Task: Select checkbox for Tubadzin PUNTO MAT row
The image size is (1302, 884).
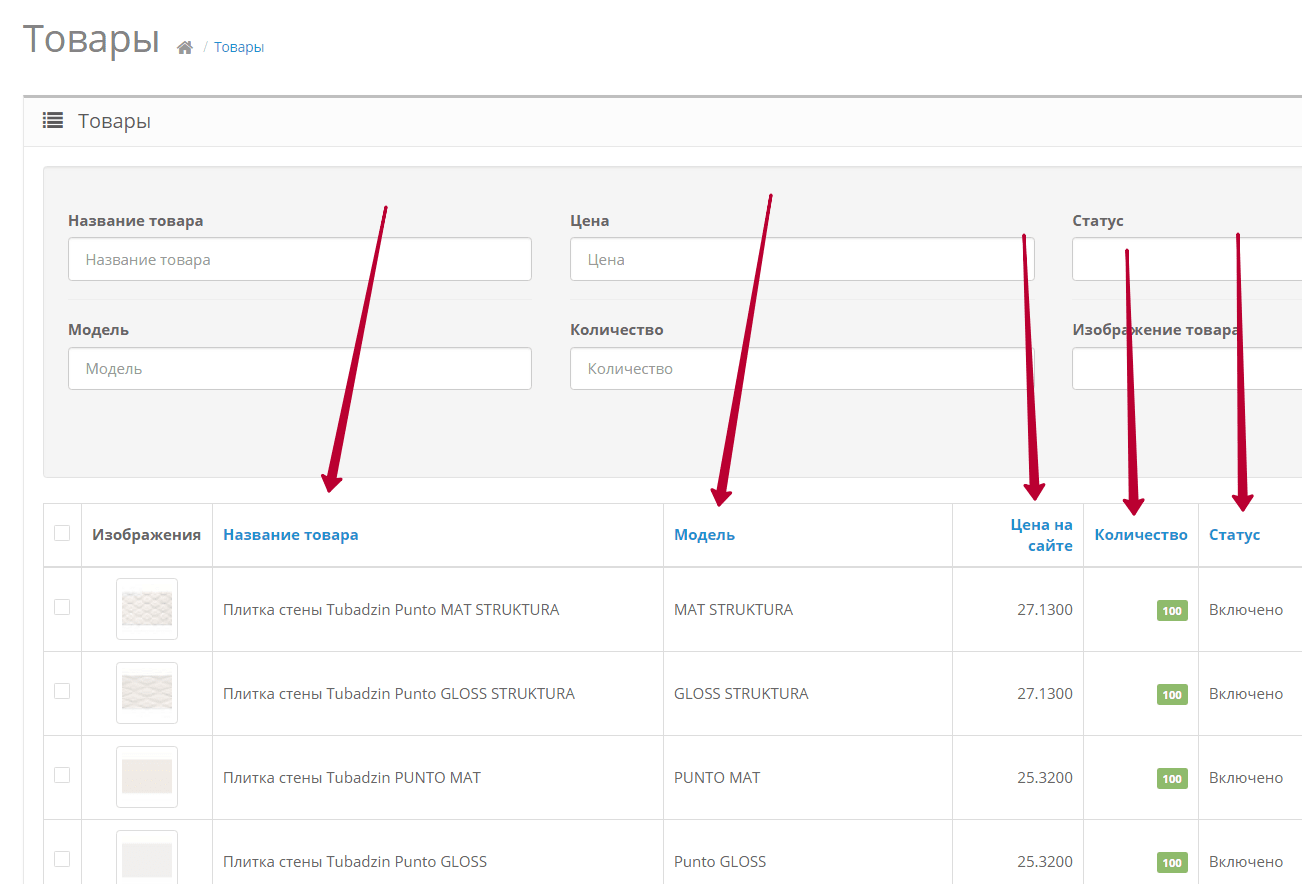Action: point(62,775)
